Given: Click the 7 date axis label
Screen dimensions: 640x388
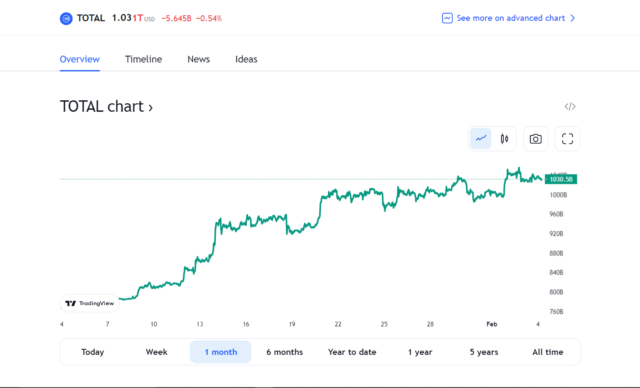Looking at the screenshot, I should click(x=107, y=324).
